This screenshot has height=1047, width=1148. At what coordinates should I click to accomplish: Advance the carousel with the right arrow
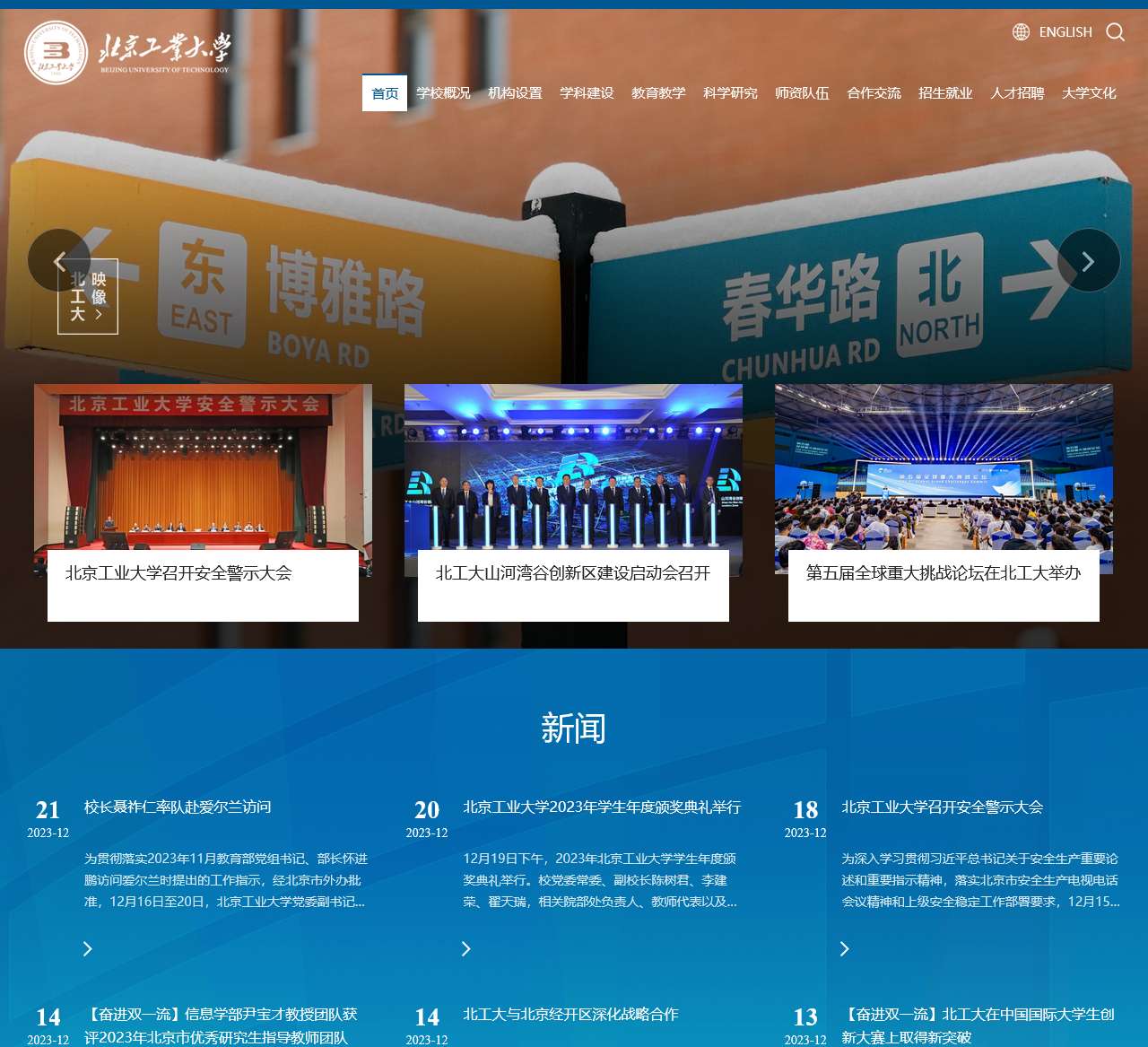(1088, 260)
